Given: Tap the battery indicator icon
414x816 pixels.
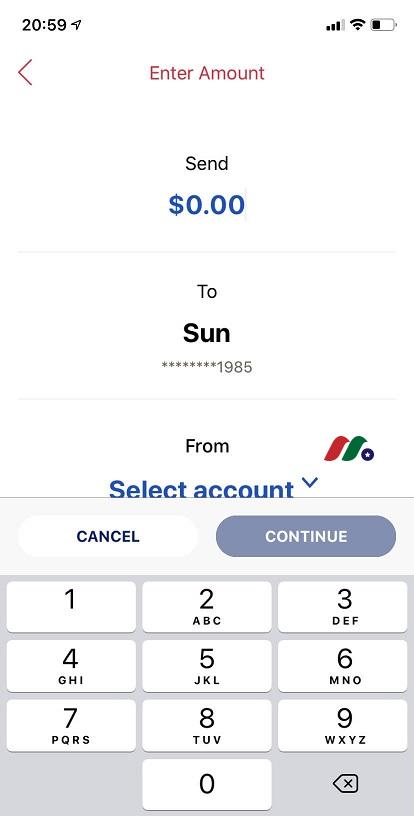Looking at the screenshot, I should pos(384,24).
